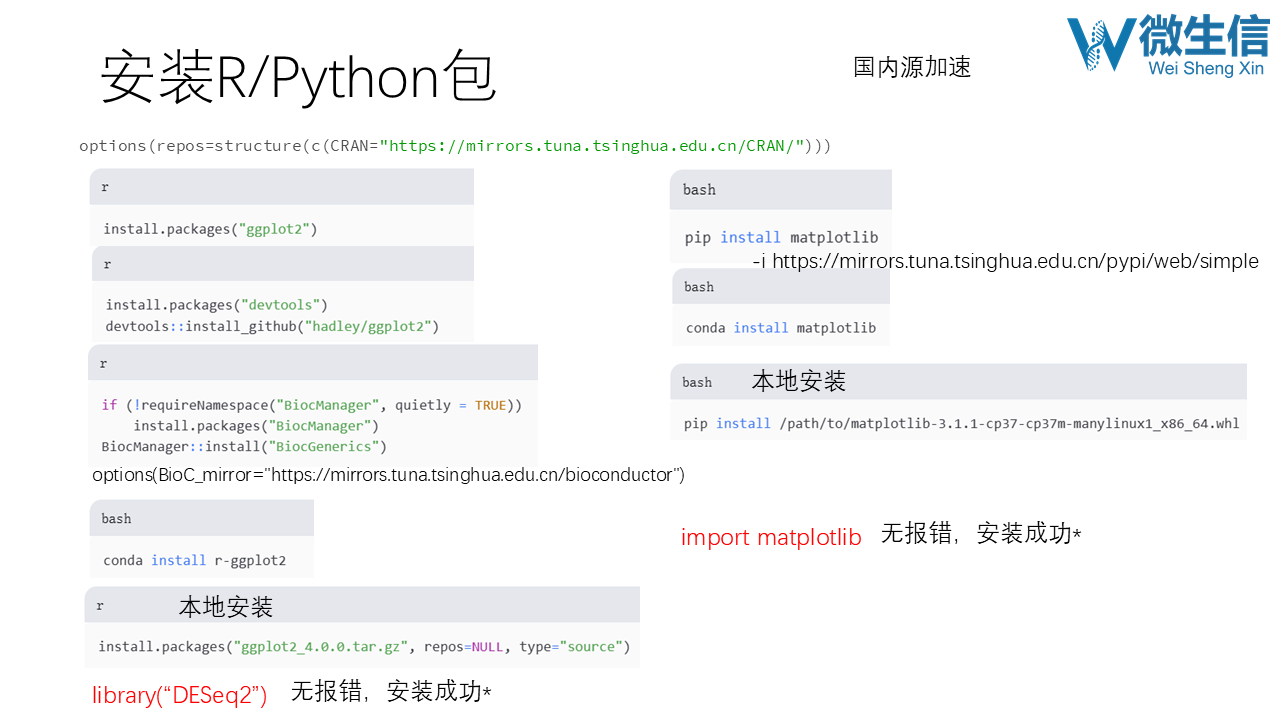Screen dimensions: 1280x720
Task: Click the requireNamespace("BiocManager") if statement
Action: 311,405
